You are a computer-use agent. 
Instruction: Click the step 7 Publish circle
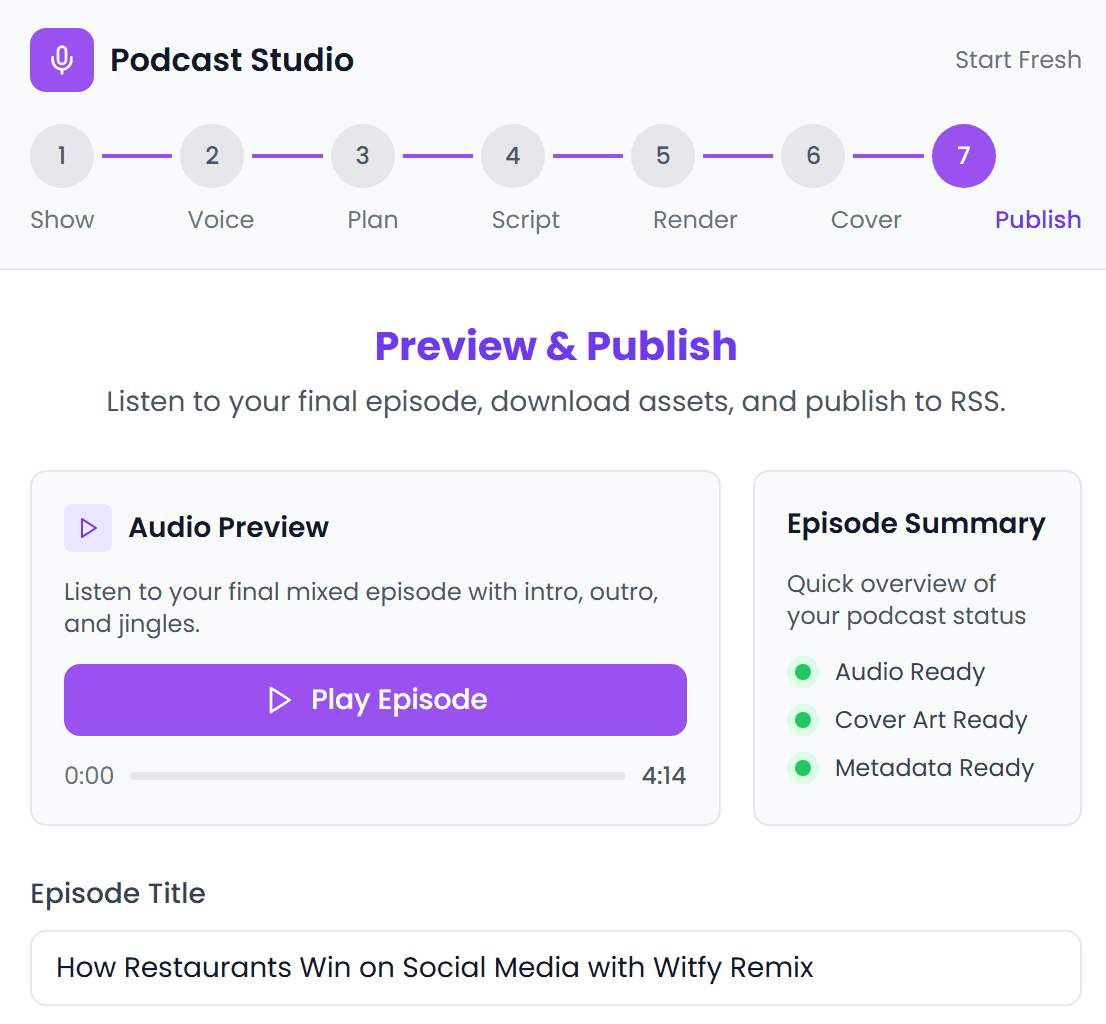click(963, 156)
